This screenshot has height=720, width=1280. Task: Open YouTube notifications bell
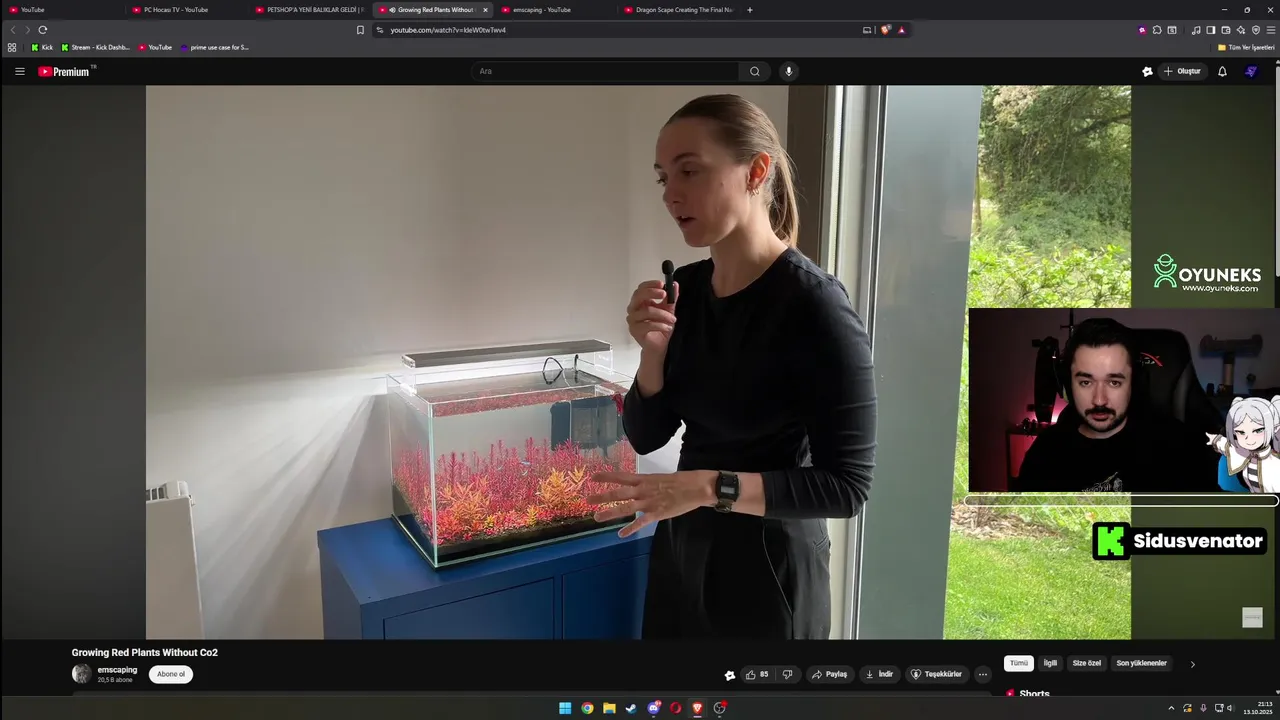(1222, 71)
